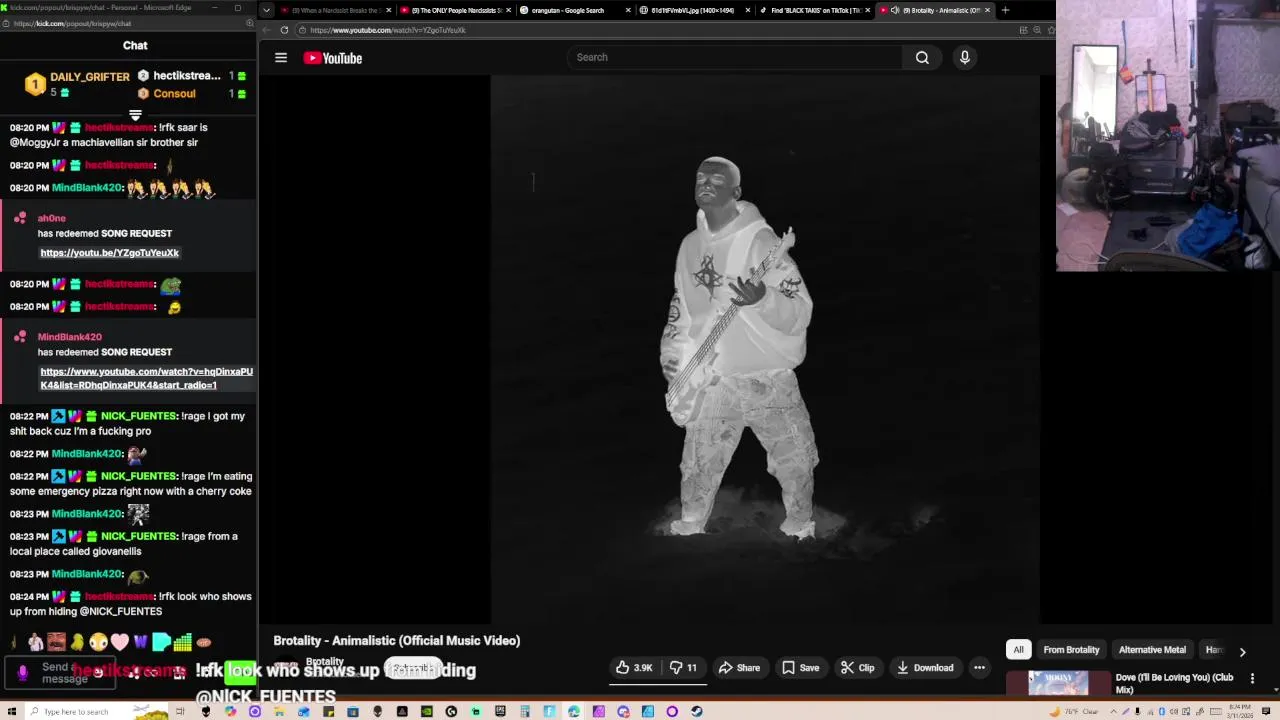
Task: Click the Bluetooth tray icon
Action: [x=1162, y=712]
